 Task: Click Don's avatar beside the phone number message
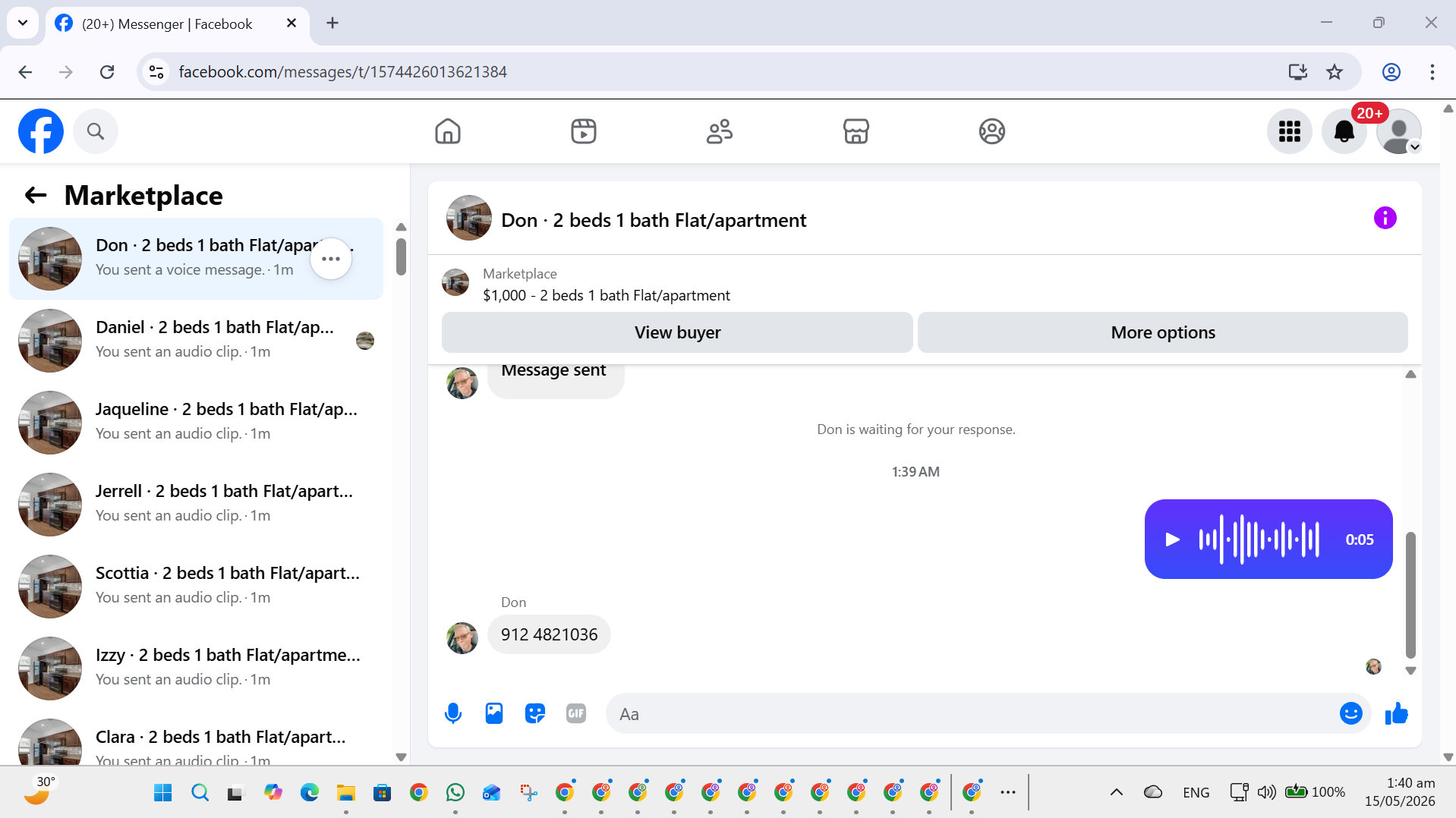(x=462, y=638)
